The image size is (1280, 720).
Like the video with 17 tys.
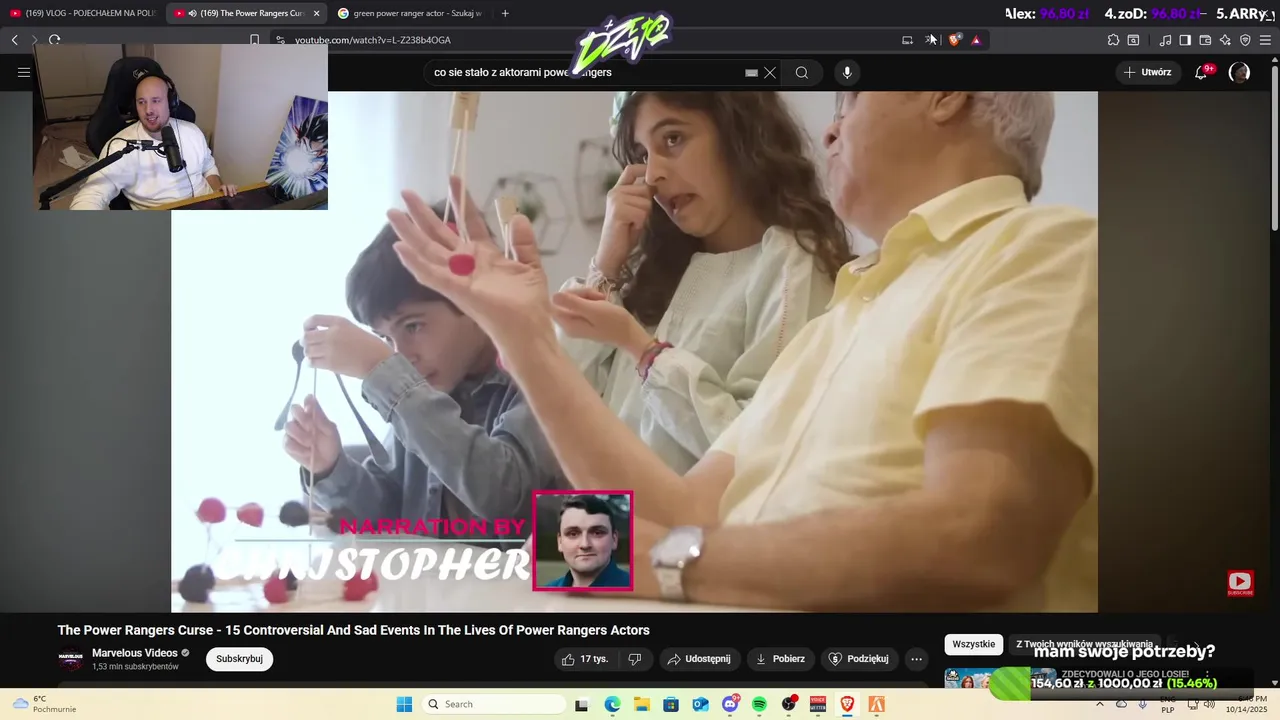coord(585,659)
